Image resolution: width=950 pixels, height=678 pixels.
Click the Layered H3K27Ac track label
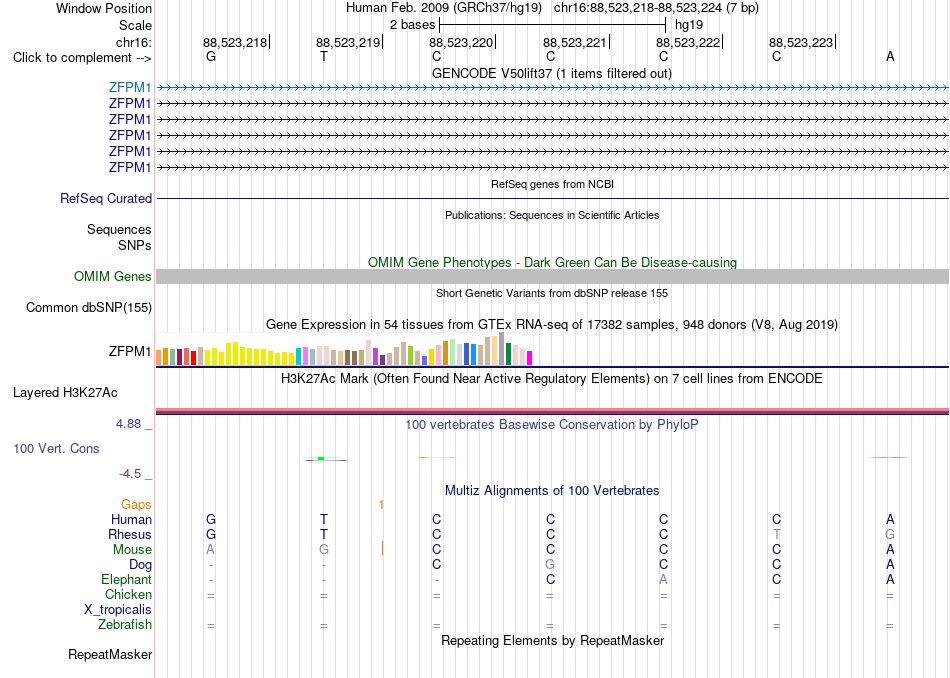pos(65,393)
